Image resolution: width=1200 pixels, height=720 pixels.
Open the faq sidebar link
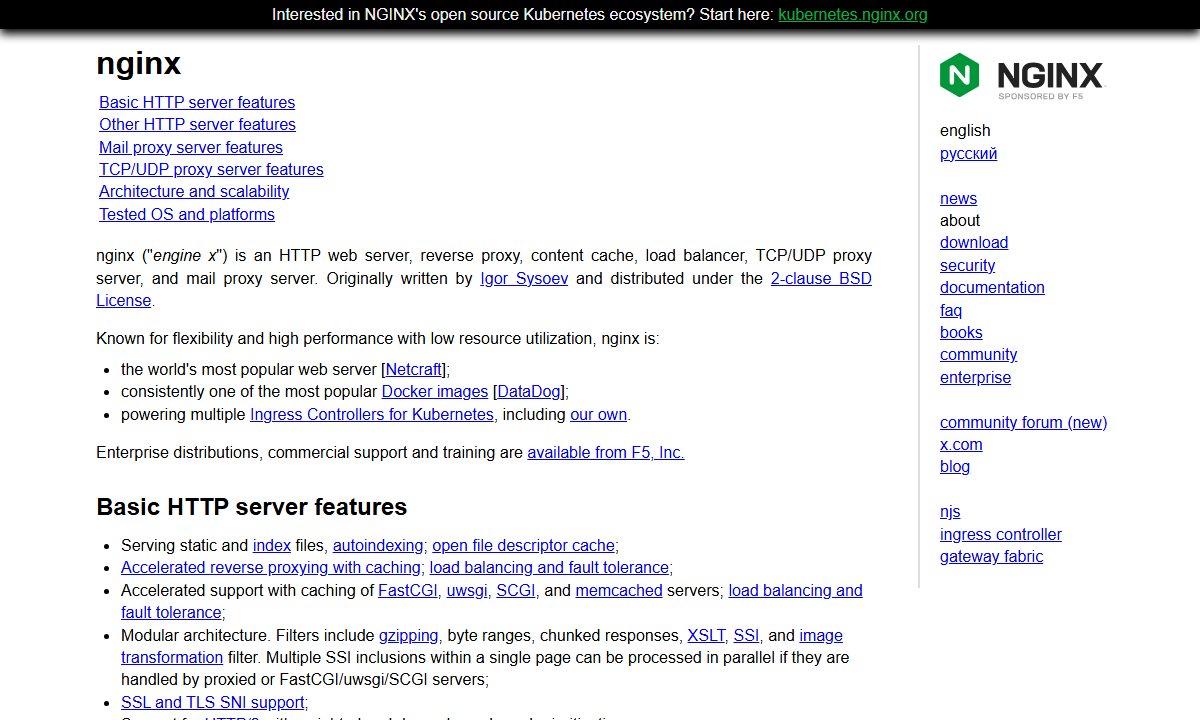951,310
